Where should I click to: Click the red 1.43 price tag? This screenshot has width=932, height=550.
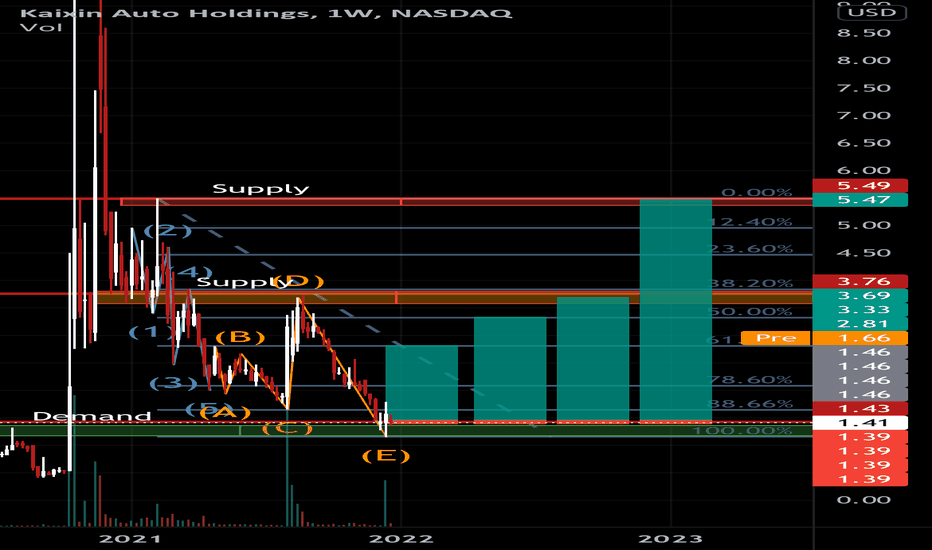(860, 408)
